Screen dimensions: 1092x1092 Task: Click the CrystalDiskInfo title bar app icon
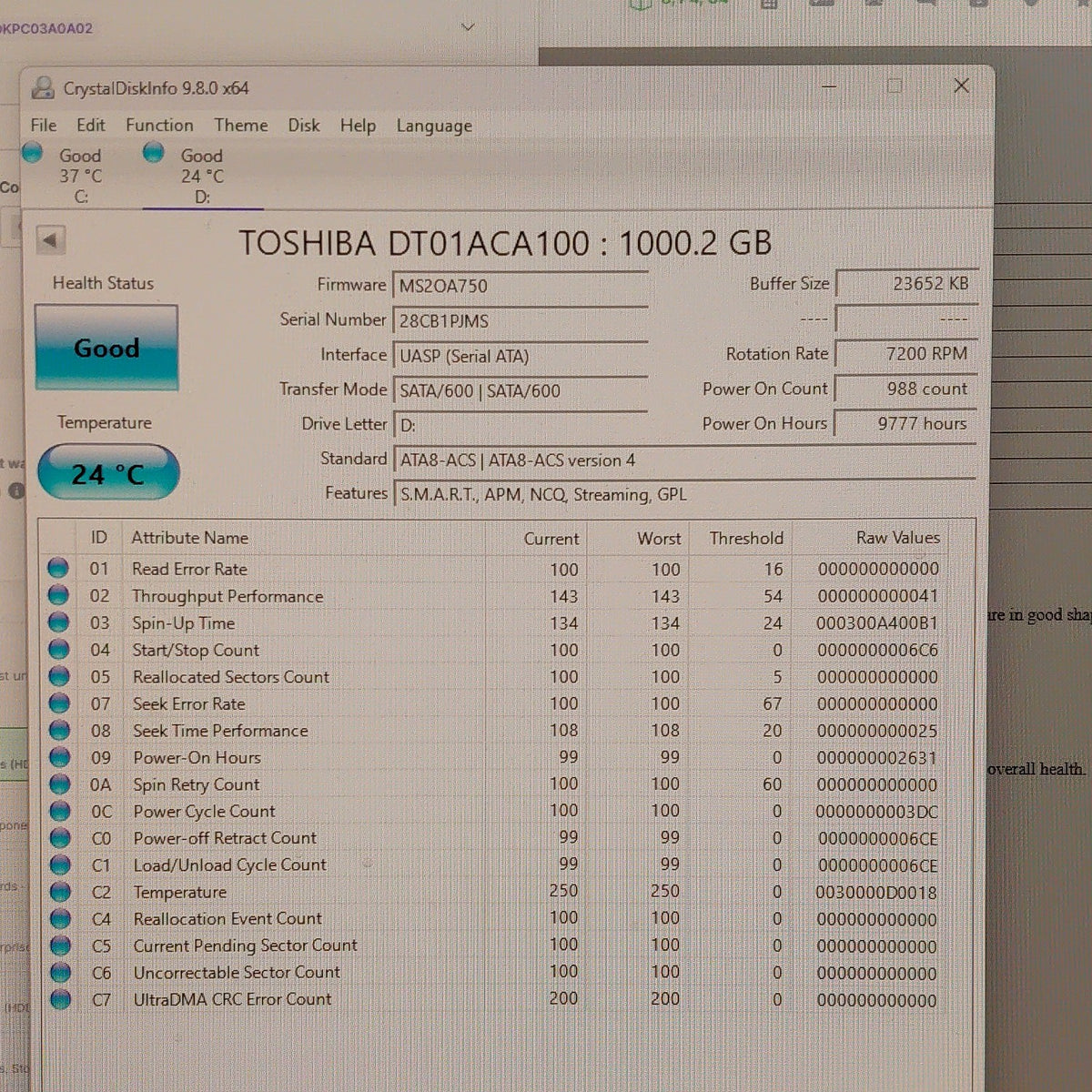point(42,88)
